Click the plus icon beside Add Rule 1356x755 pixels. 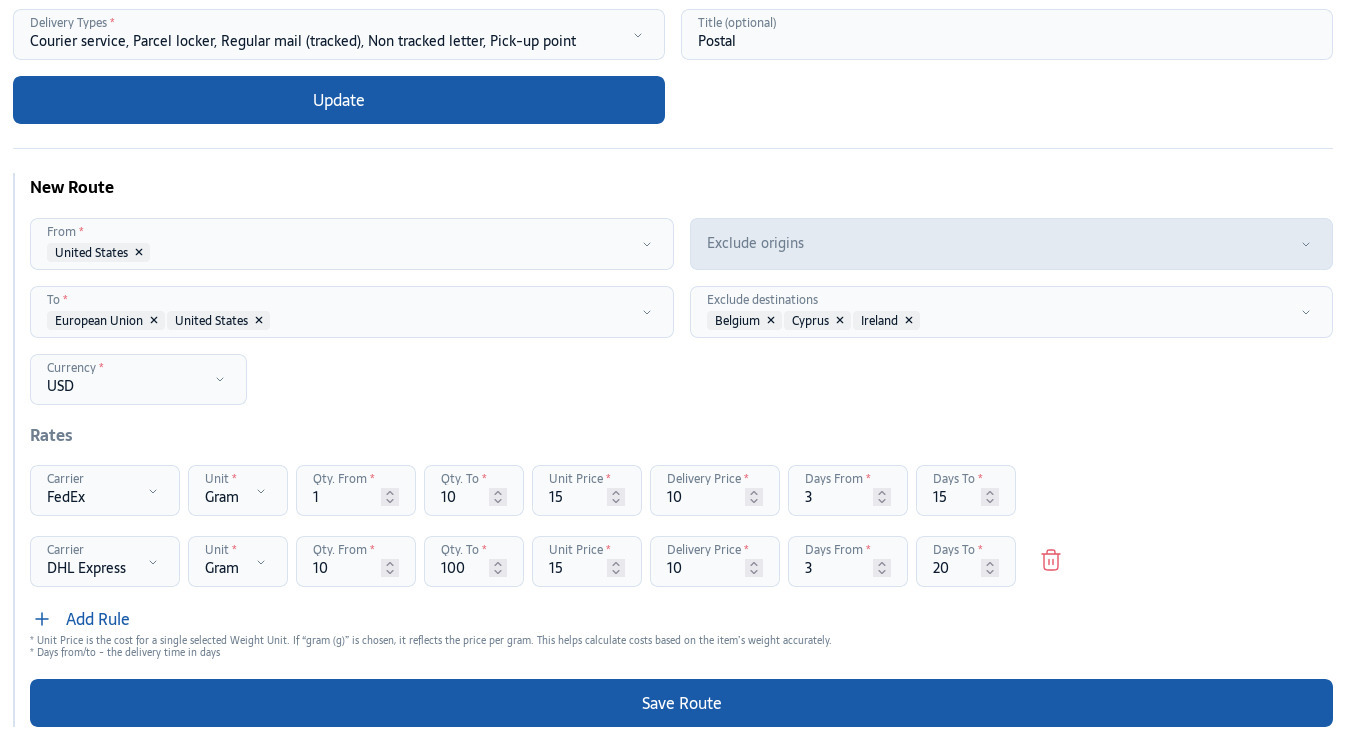[x=42, y=620]
